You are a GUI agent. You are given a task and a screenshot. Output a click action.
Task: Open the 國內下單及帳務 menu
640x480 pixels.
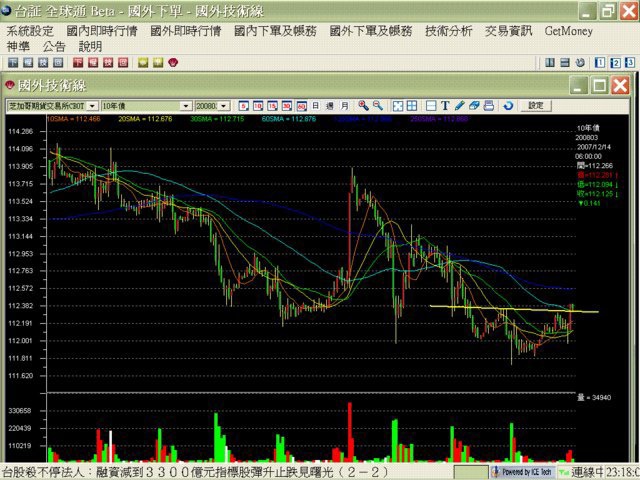[275, 31]
